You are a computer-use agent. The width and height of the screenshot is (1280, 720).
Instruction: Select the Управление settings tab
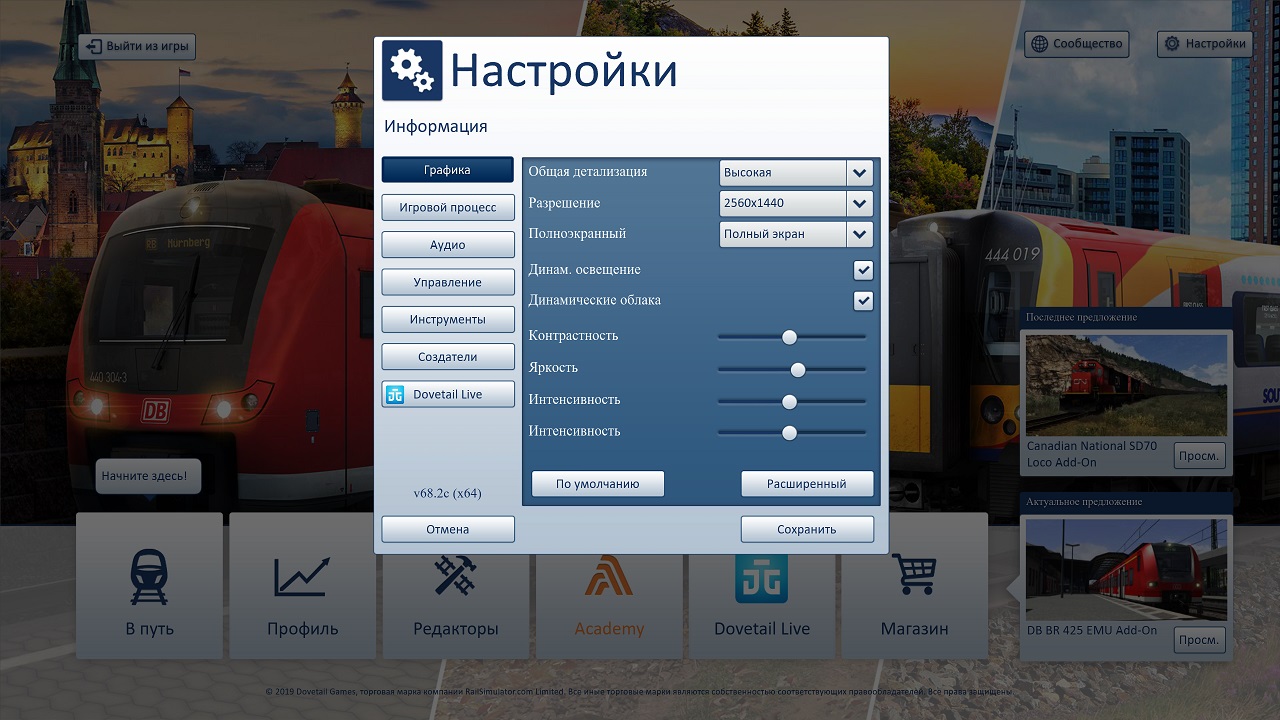[447, 283]
